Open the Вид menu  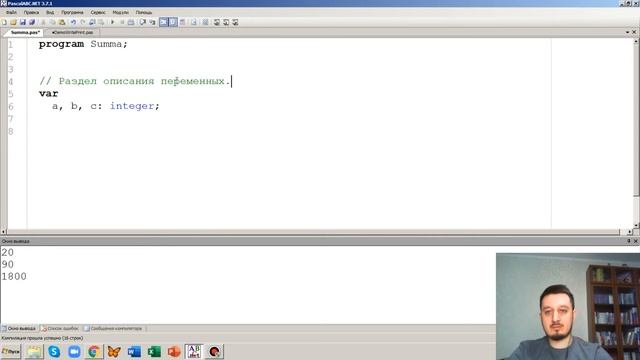coord(50,13)
